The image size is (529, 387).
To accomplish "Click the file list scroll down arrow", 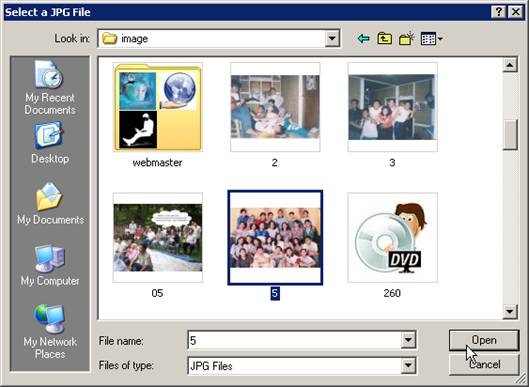I will pos(510,311).
